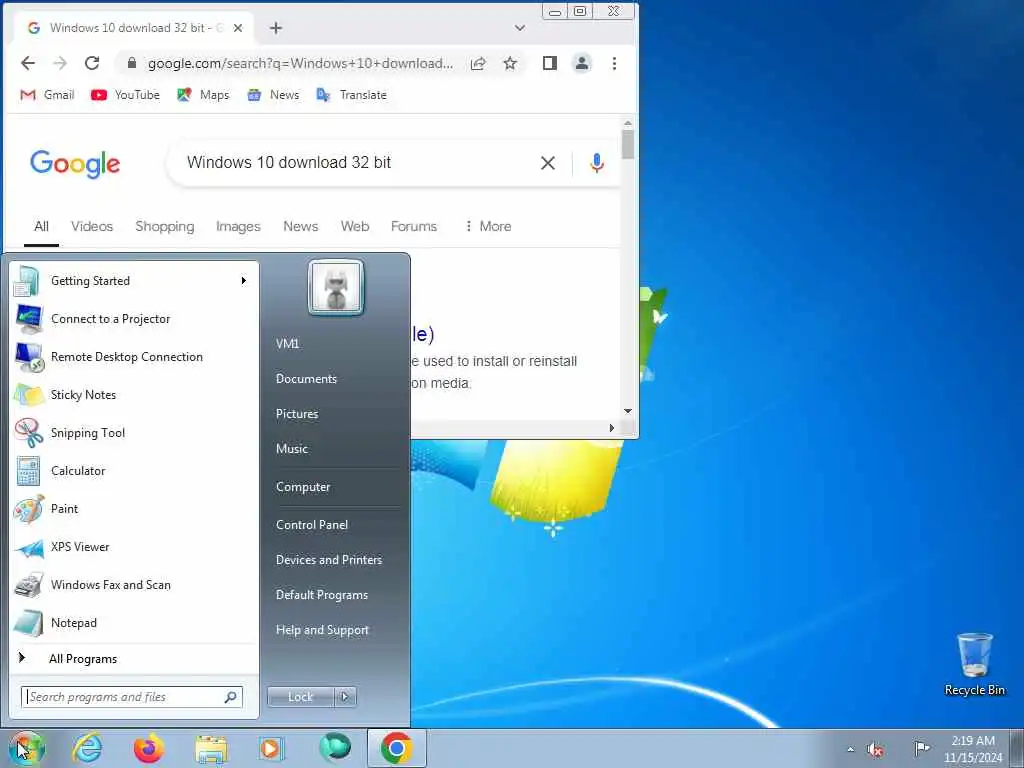Screen dimensions: 1024x768
Task: Reload the Chrome page
Action: pyautogui.click(x=92, y=63)
